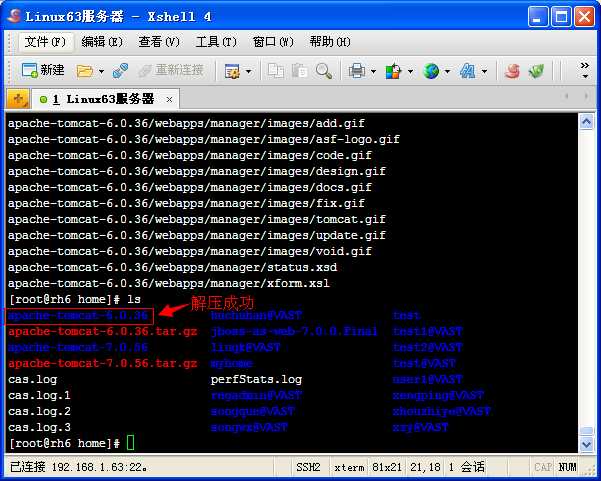Click the add new tab button

tap(18, 100)
